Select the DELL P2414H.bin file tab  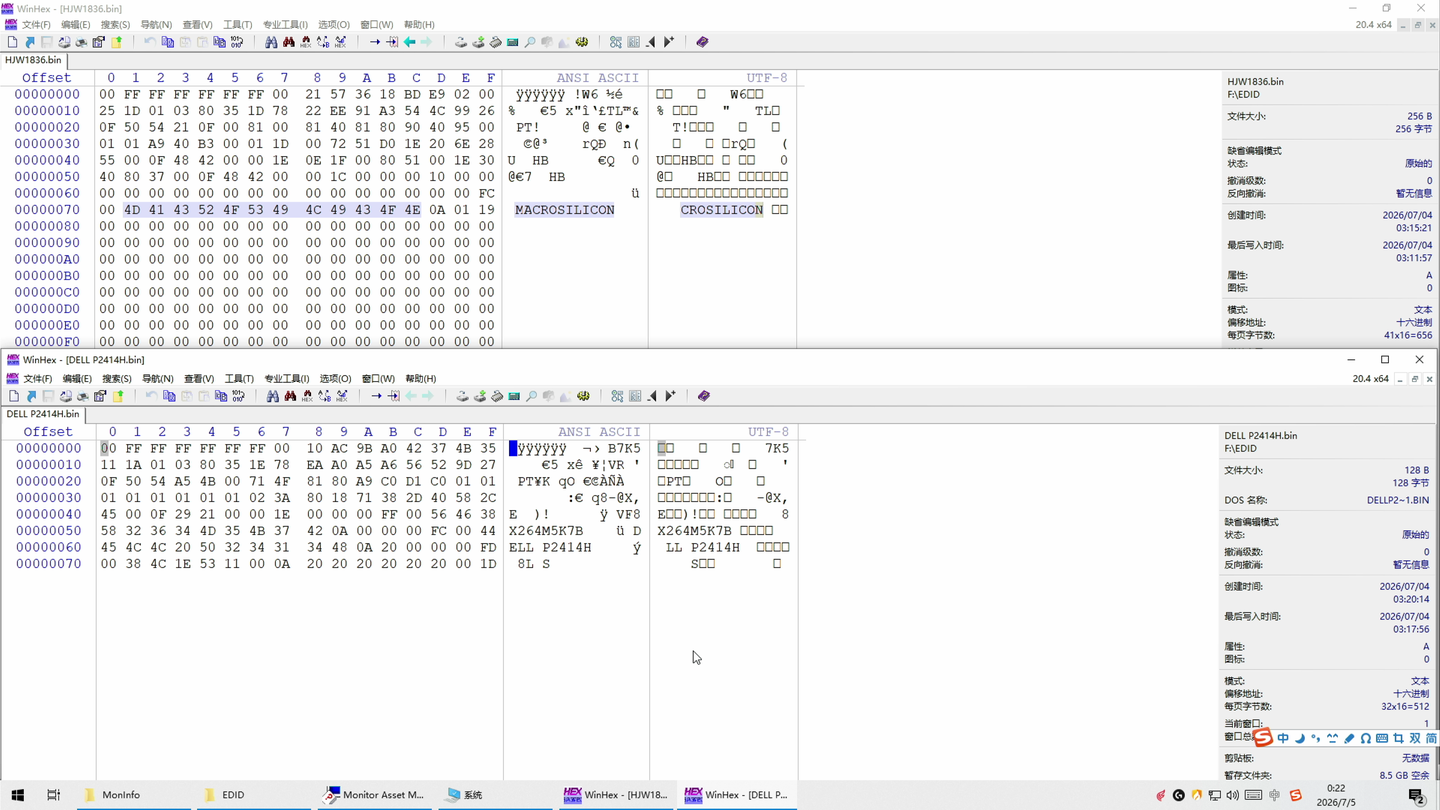point(43,414)
